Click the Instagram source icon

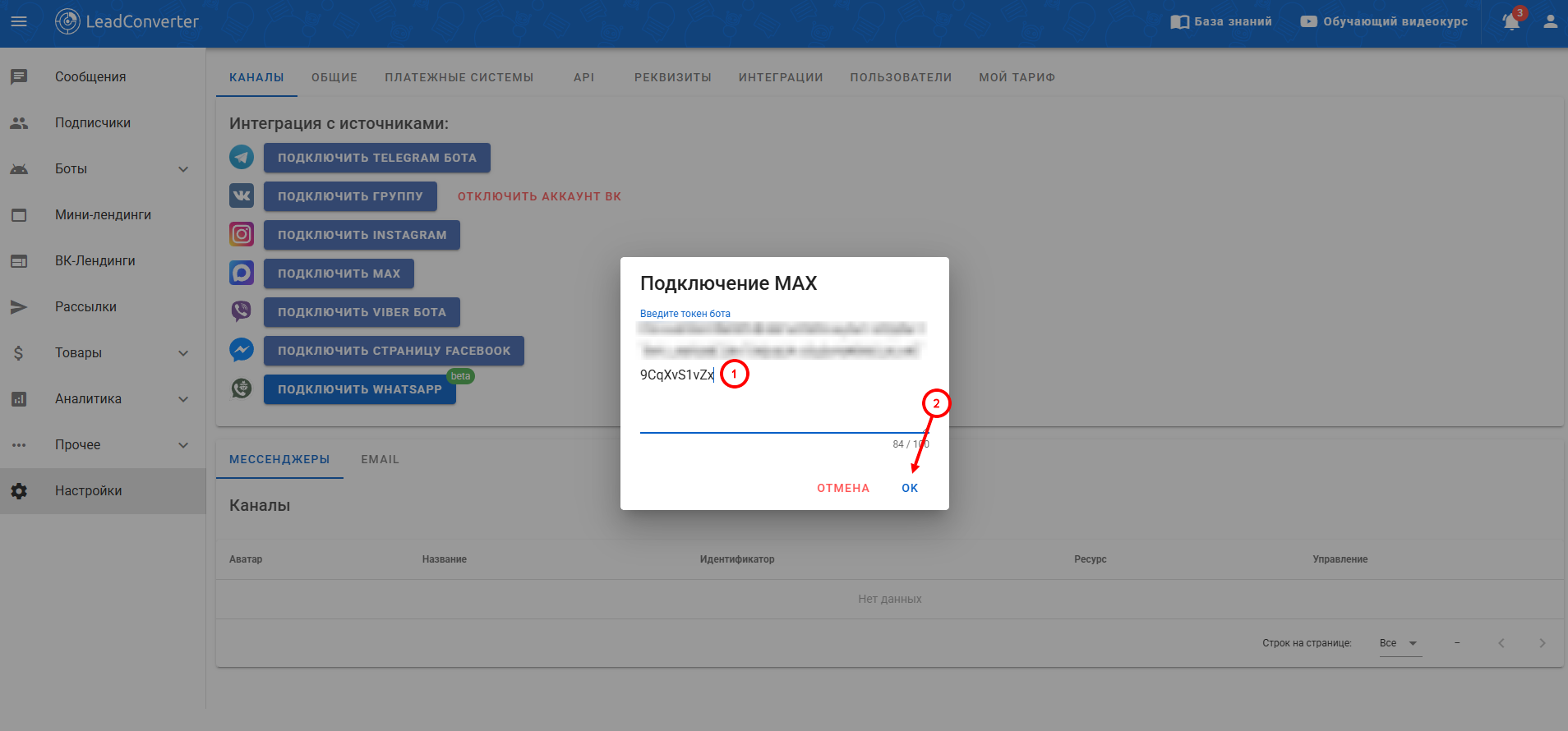pyautogui.click(x=242, y=234)
